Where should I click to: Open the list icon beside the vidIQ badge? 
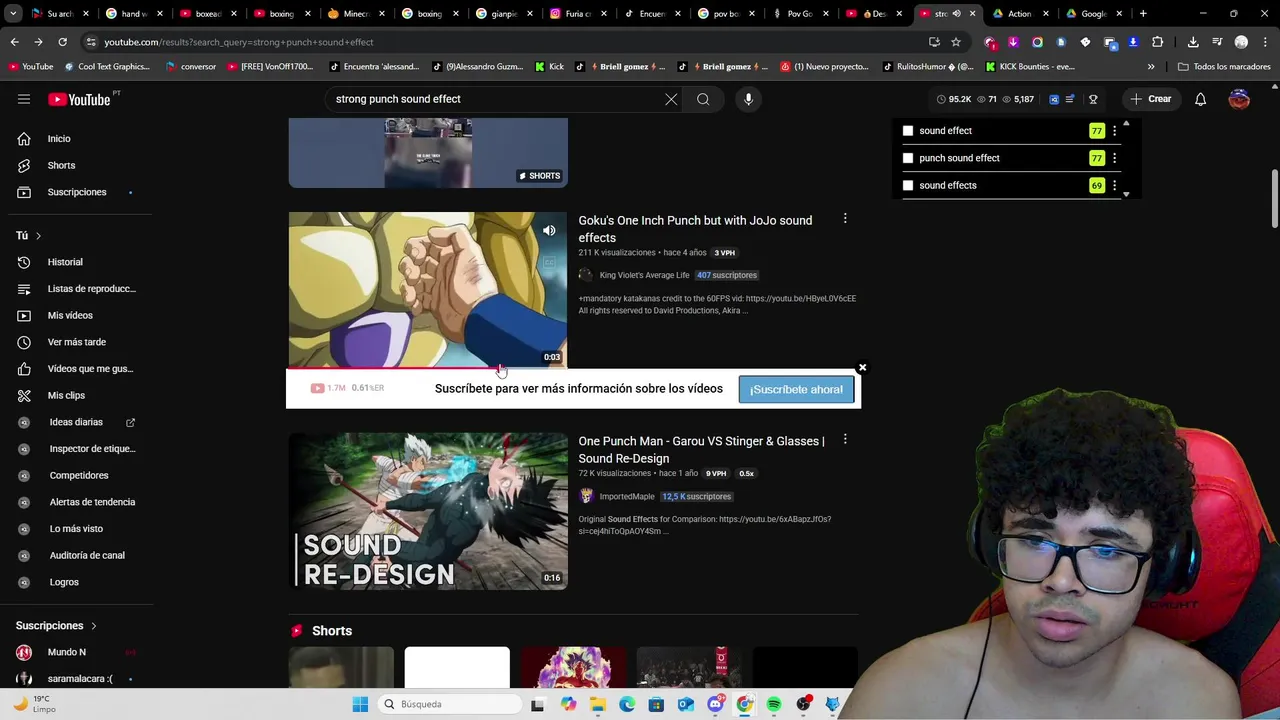click(1070, 99)
